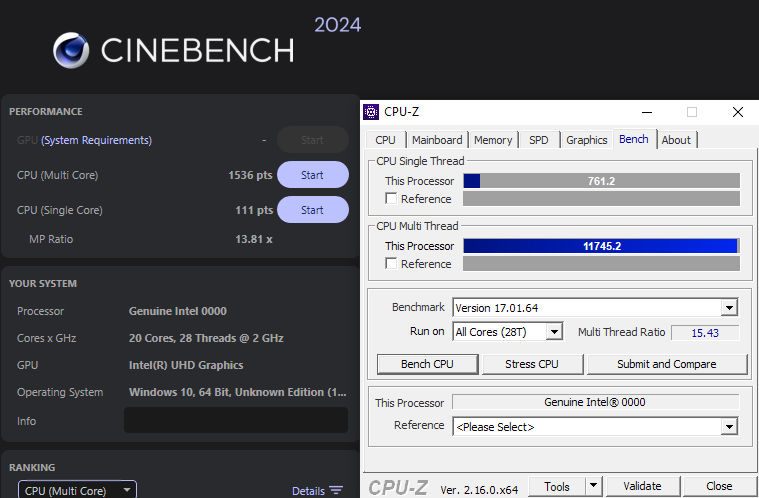Click the Intel(R) UHD Graphics text

coord(186,365)
